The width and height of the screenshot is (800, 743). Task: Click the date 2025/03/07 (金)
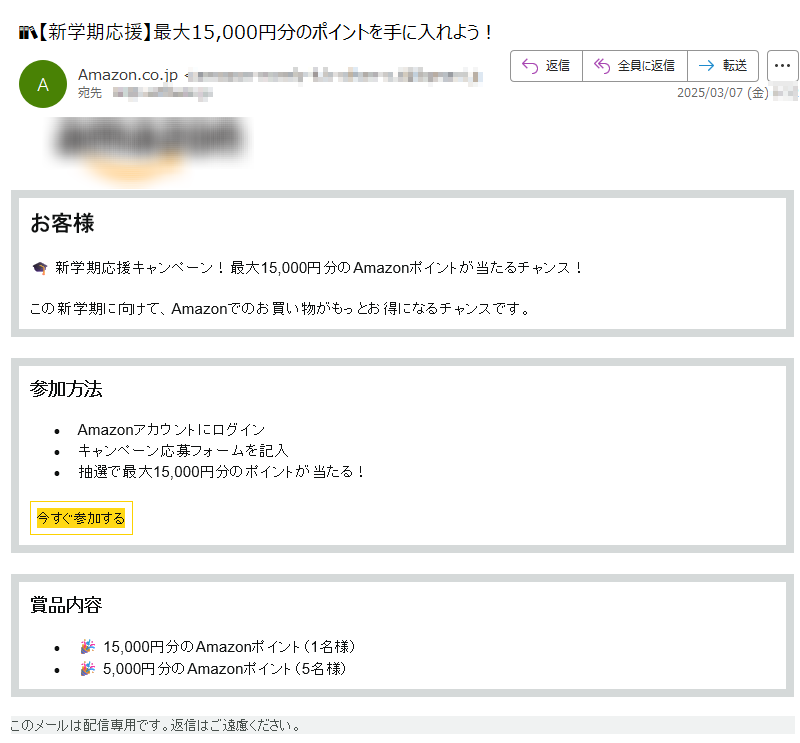coord(722,93)
